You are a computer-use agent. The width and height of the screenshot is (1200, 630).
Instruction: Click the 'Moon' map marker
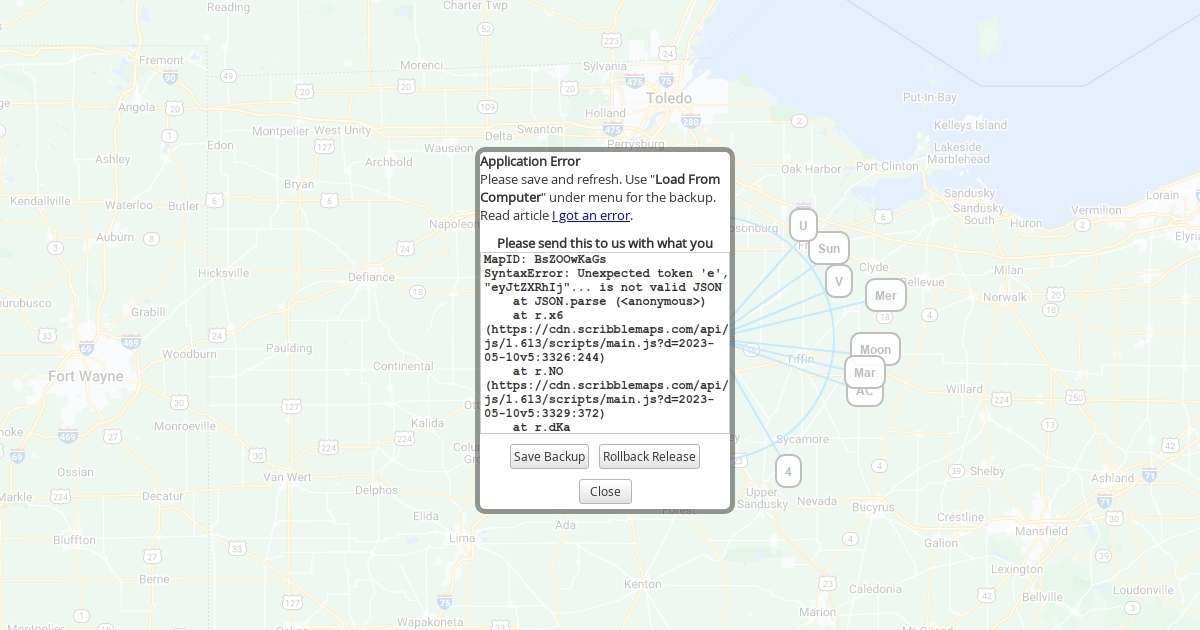point(875,349)
